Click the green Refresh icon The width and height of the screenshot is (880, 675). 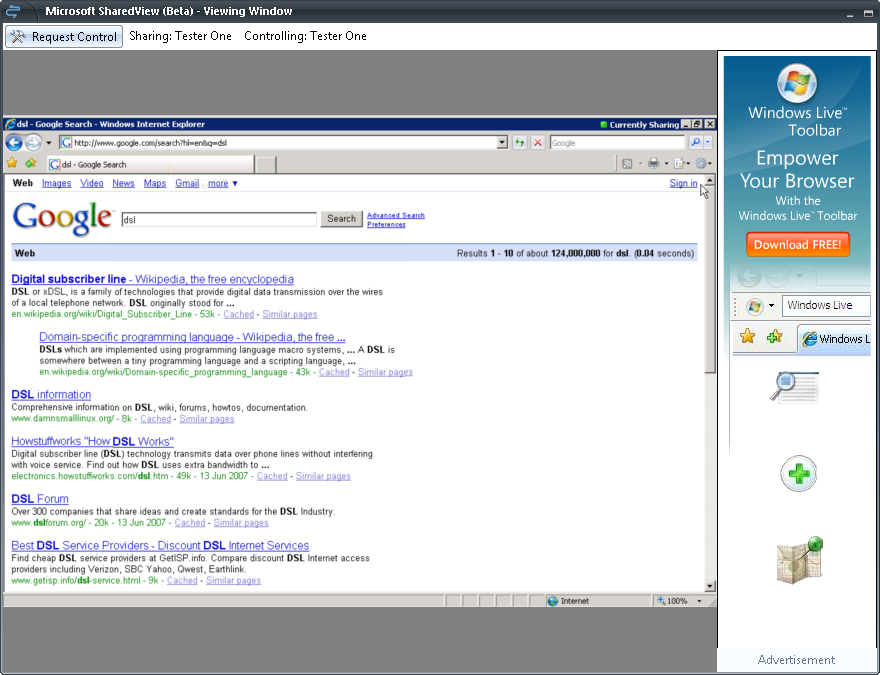(520, 143)
